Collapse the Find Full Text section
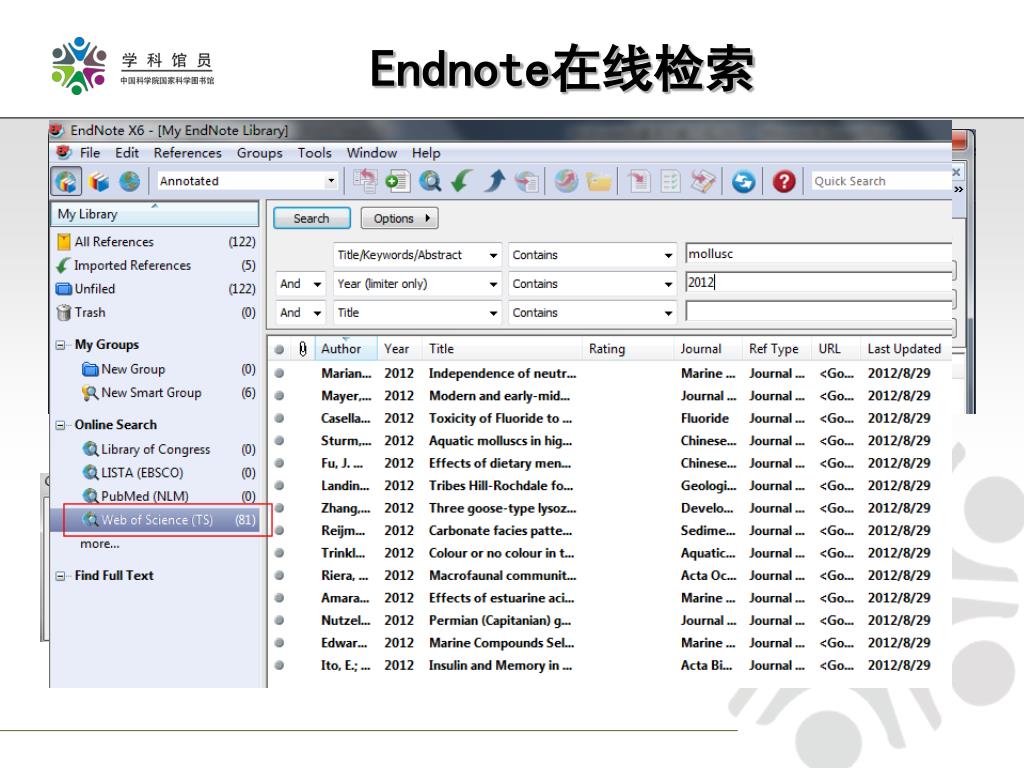Viewport: 1024px width, 768px height. pos(61,576)
